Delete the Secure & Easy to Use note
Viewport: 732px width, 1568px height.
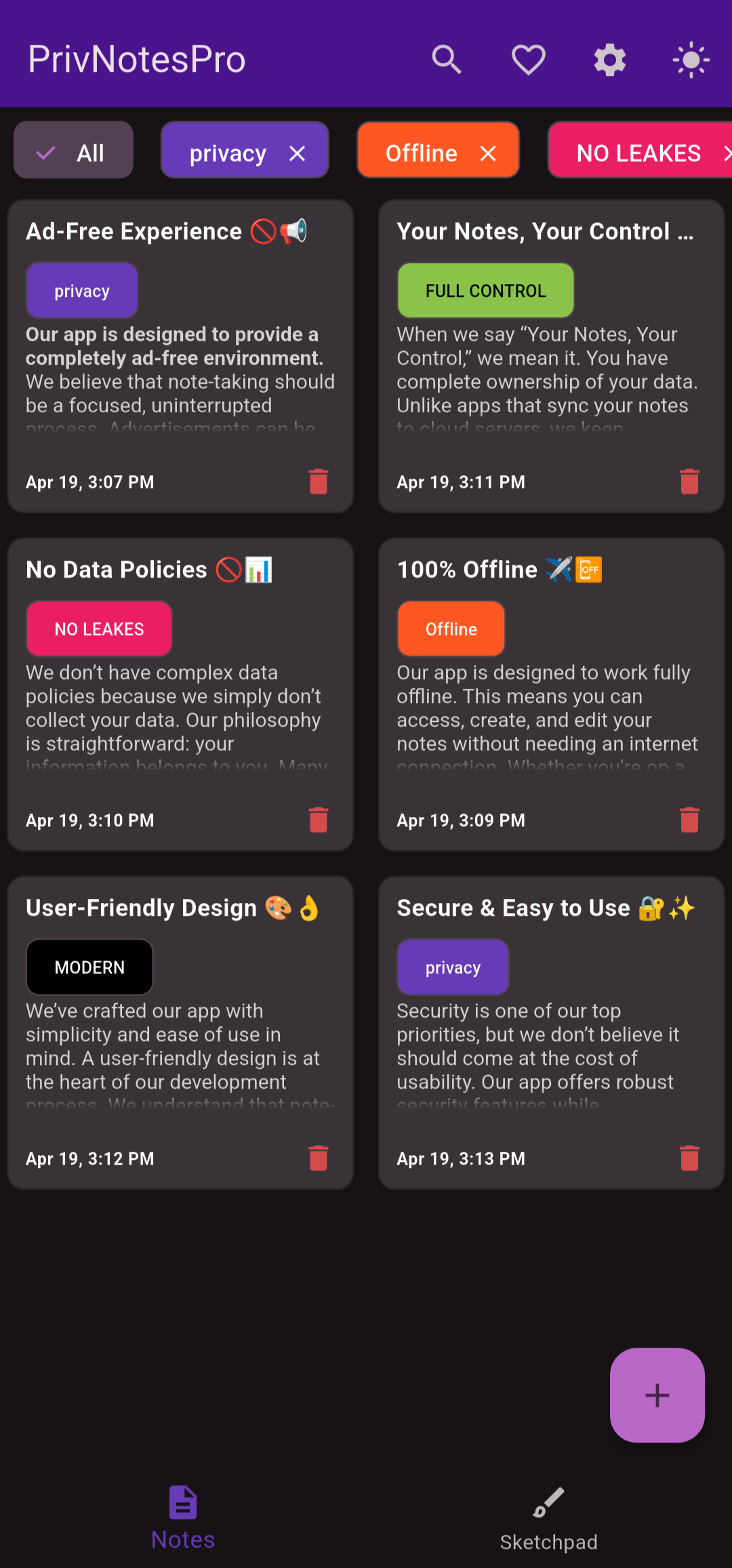[x=689, y=1158]
